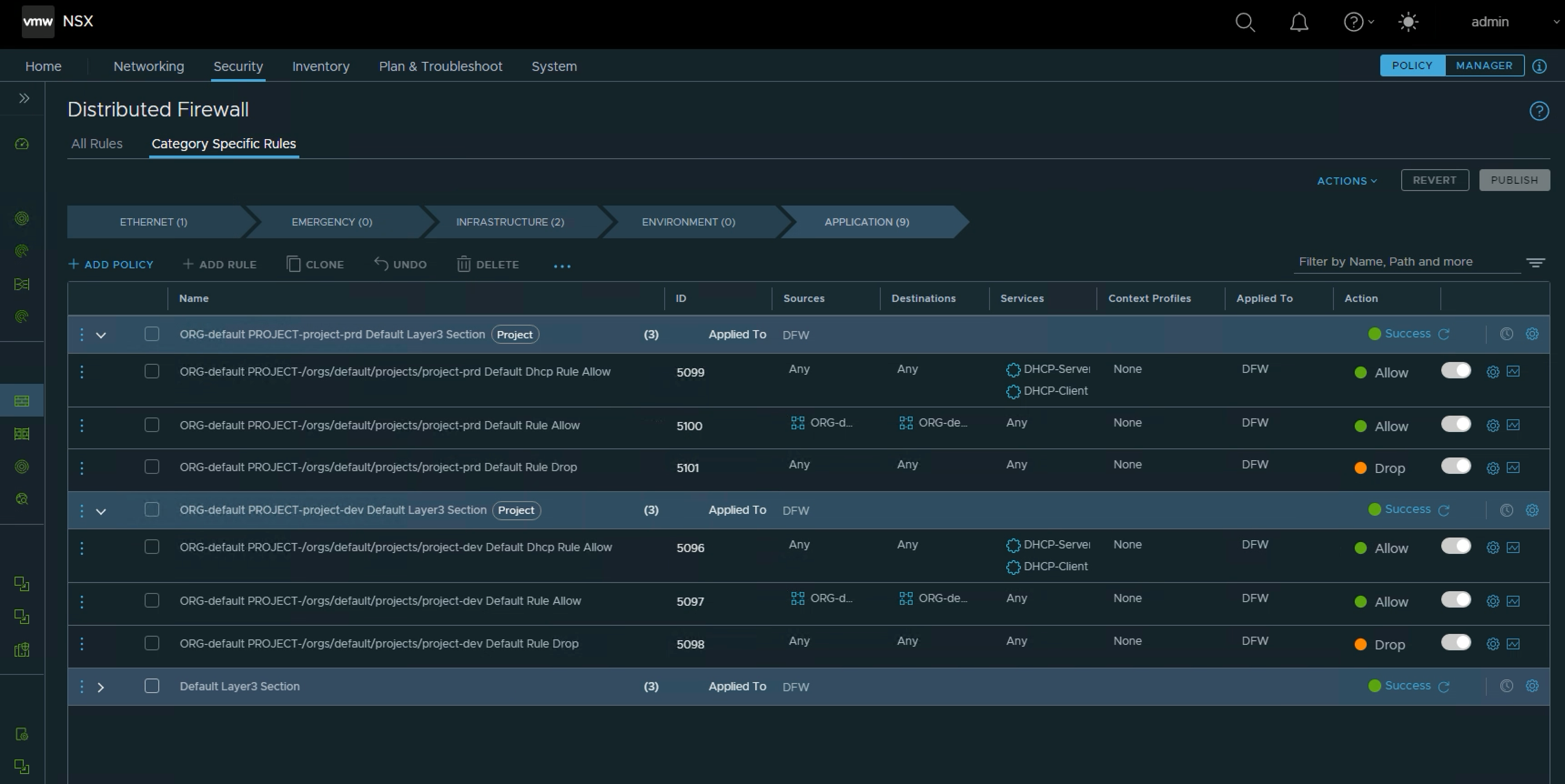View history clock for project-dev section

tap(1506, 510)
